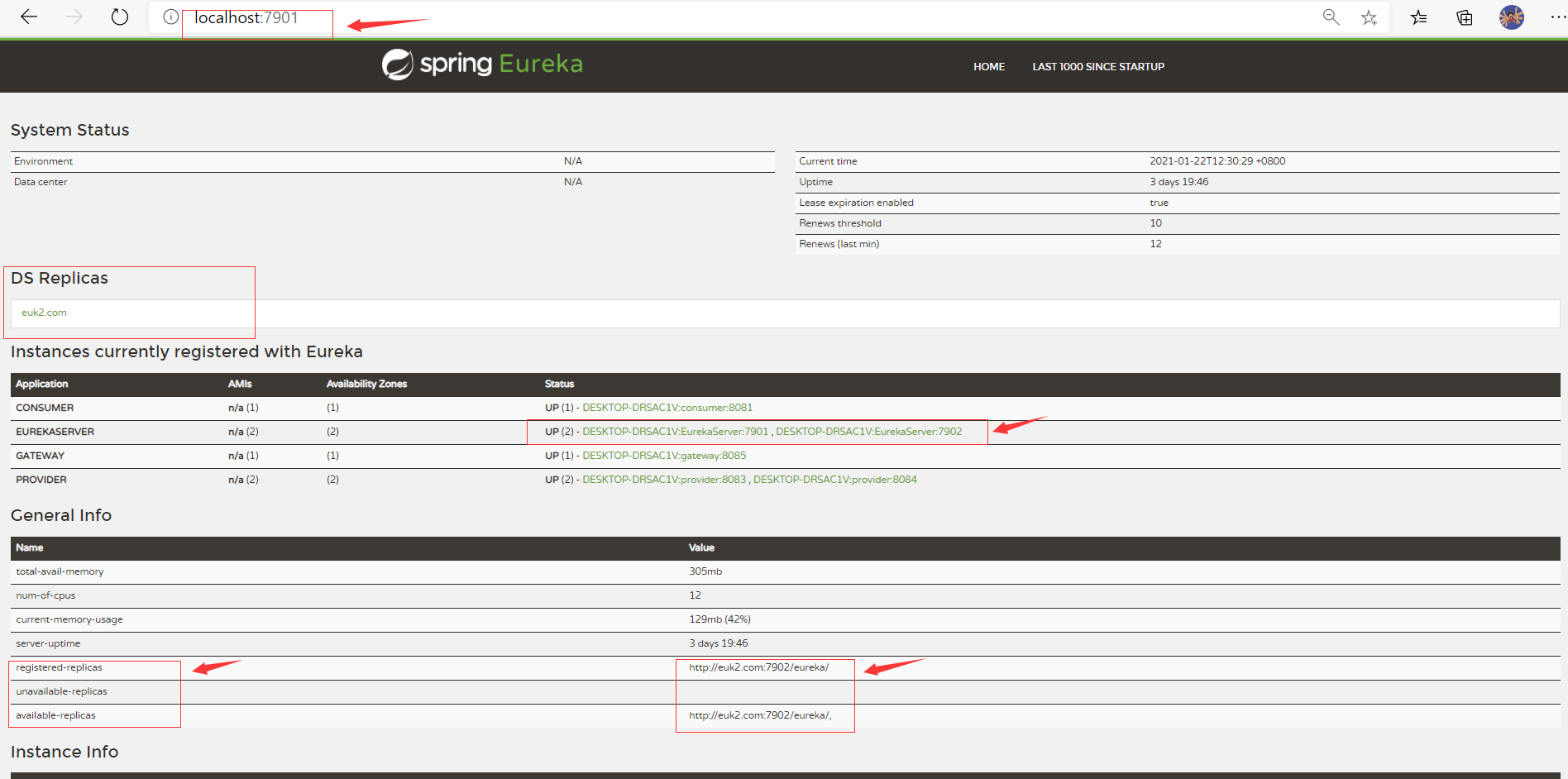Open search using the magnifier icon
Viewport: 1568px width, 779px height.
tap(1331, 17)
